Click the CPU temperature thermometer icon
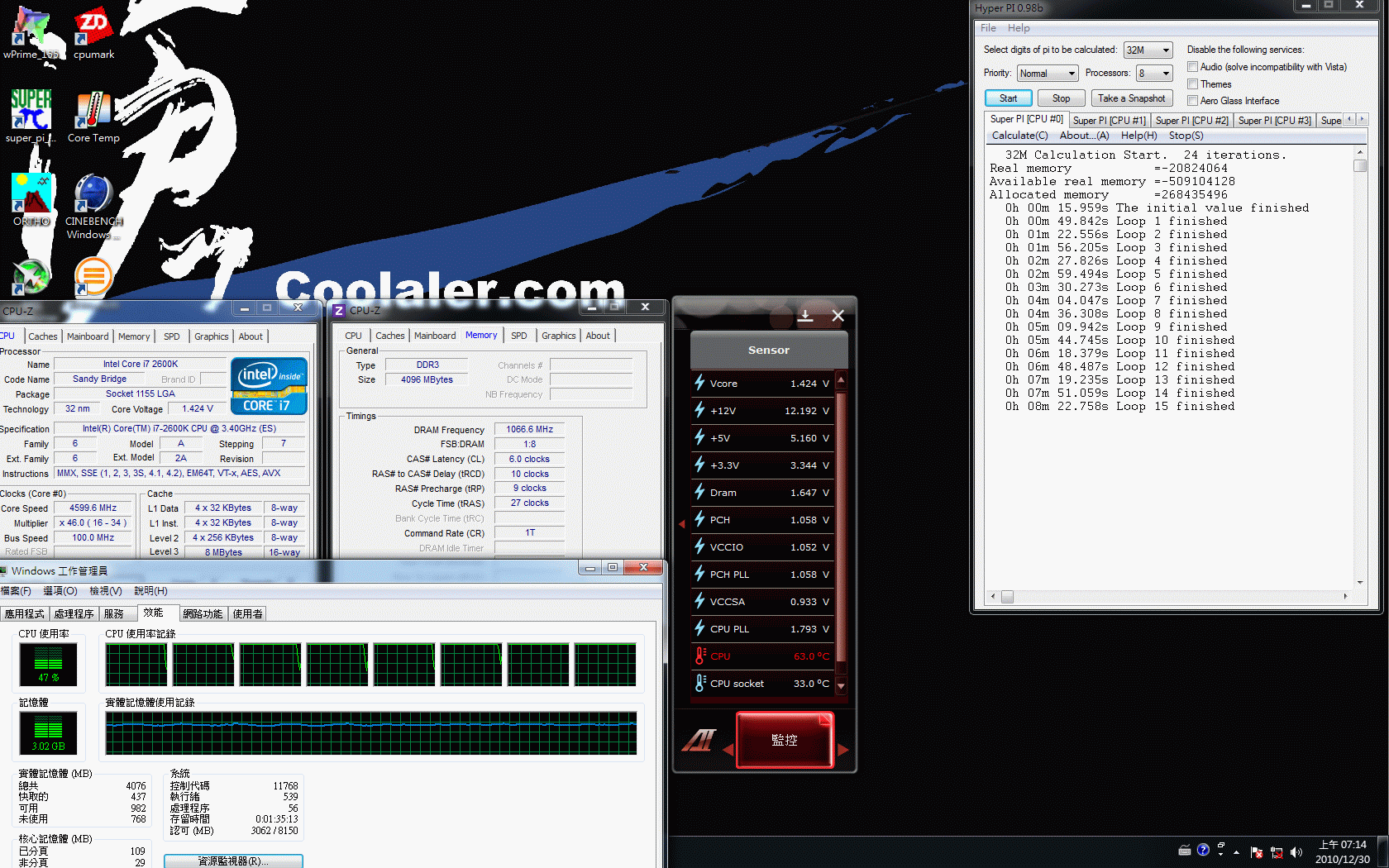 coord(699,656)
